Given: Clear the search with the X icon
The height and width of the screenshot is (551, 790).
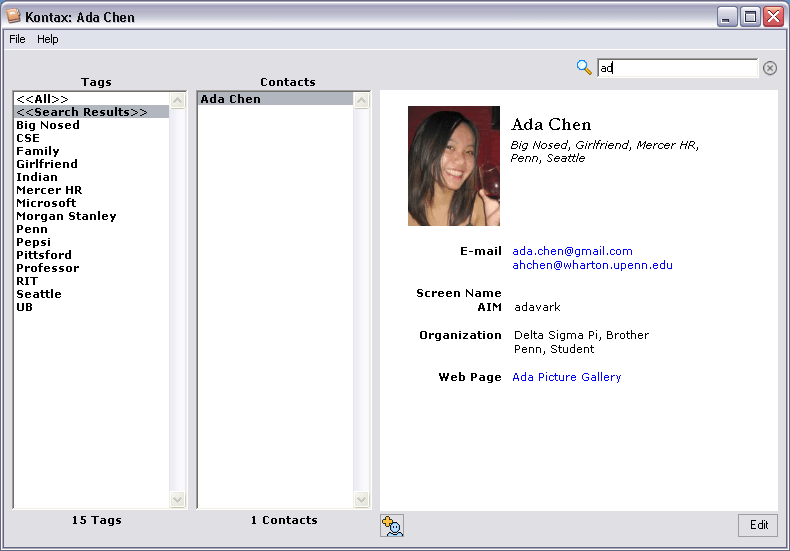Looking at the screenshot, I should point(769,68).
